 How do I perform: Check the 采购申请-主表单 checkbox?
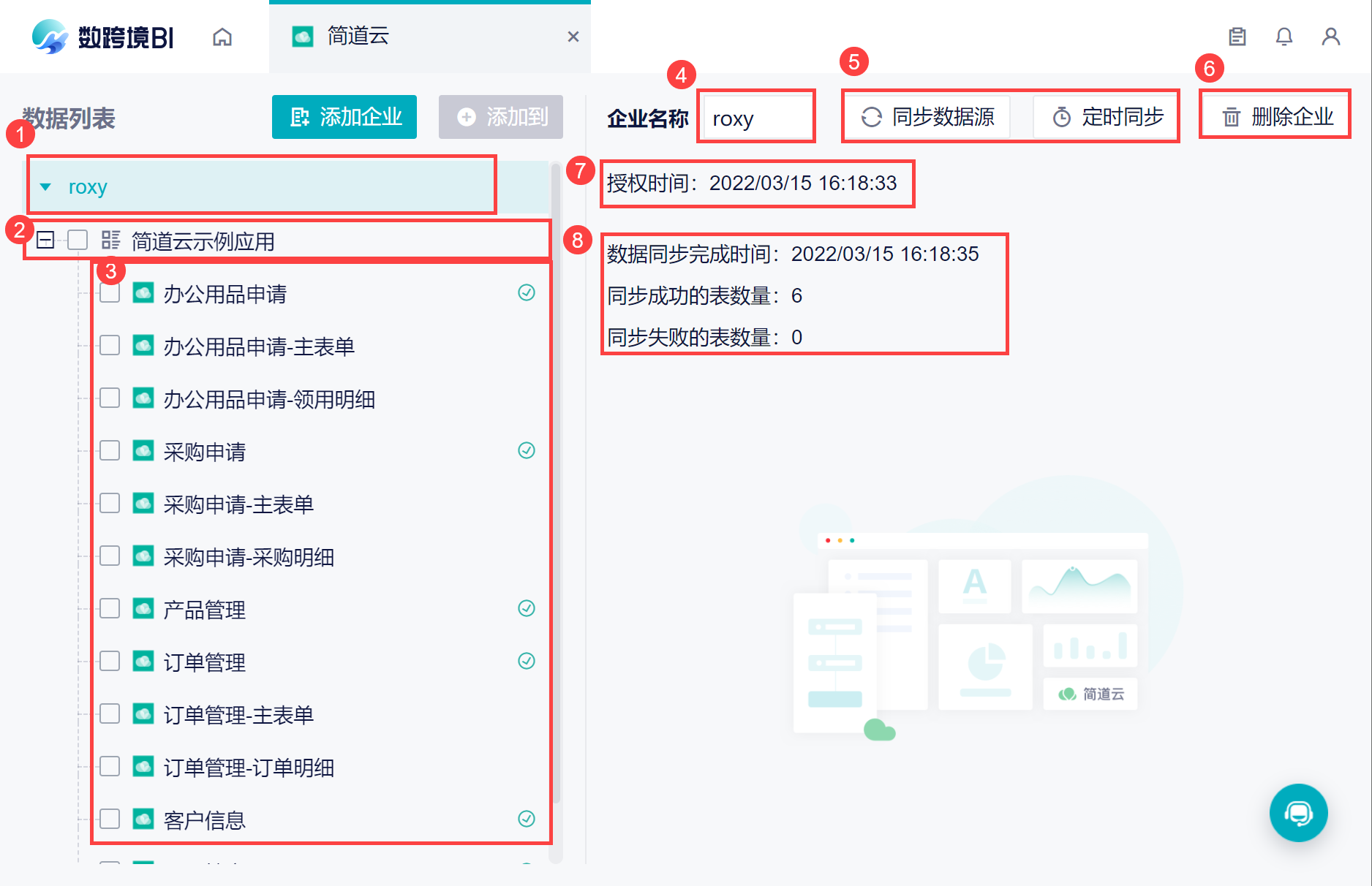pyautogui.click(x=110, y=503)
